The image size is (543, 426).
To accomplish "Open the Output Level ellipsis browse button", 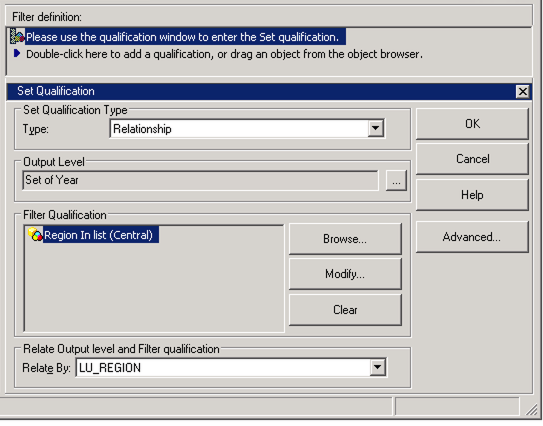I will pyautogui.click(x=396, y=180).
